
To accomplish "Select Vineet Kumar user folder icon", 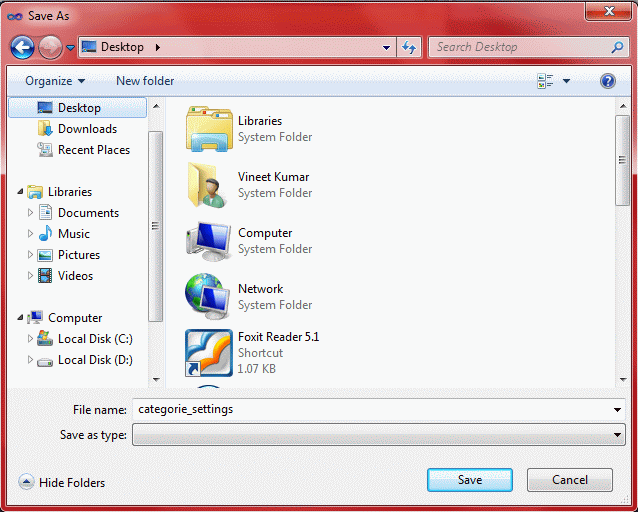I will pos(208,185).
